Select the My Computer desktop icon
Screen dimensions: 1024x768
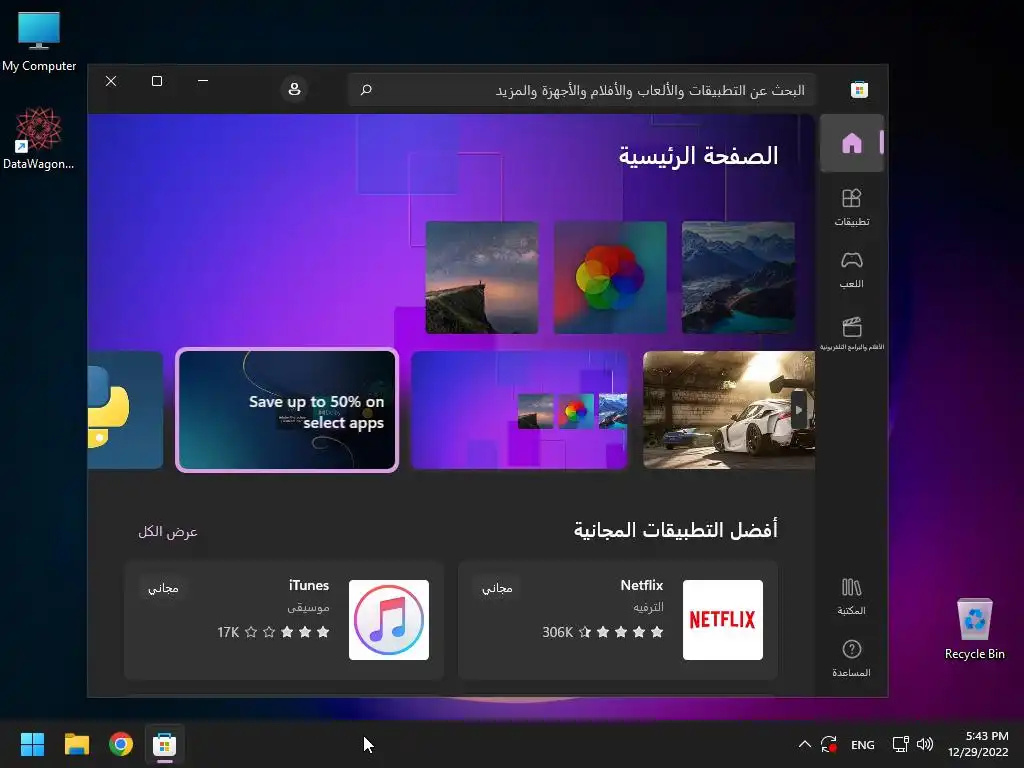coord(39,42)
